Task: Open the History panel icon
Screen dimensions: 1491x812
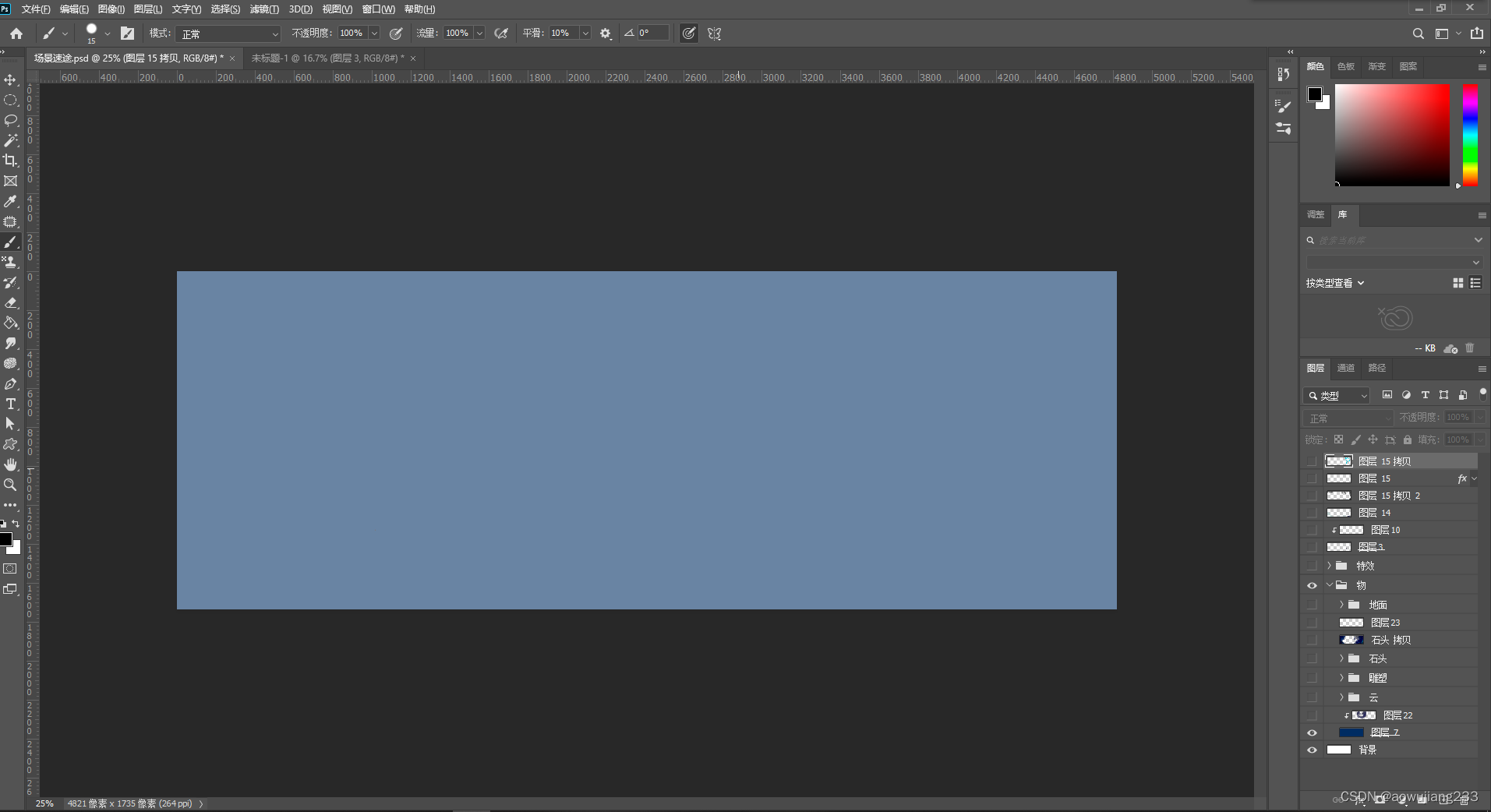Action: pyautogui.click(x=1283, y=74)
